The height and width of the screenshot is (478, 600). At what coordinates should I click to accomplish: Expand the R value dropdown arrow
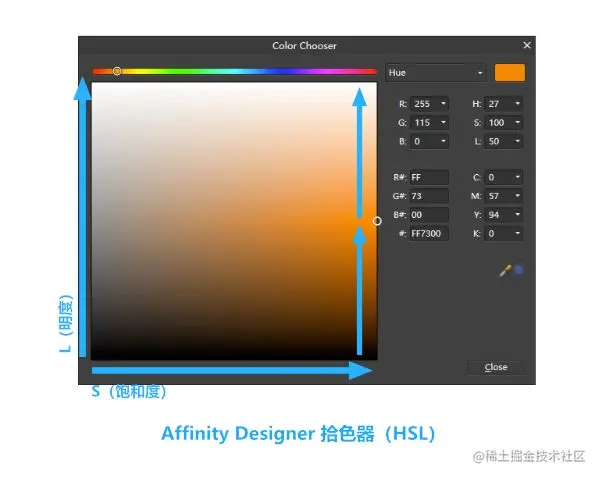click(443, 103)
